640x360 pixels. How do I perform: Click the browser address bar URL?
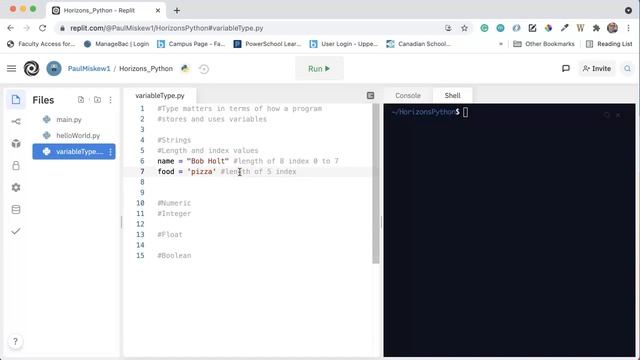167,28
